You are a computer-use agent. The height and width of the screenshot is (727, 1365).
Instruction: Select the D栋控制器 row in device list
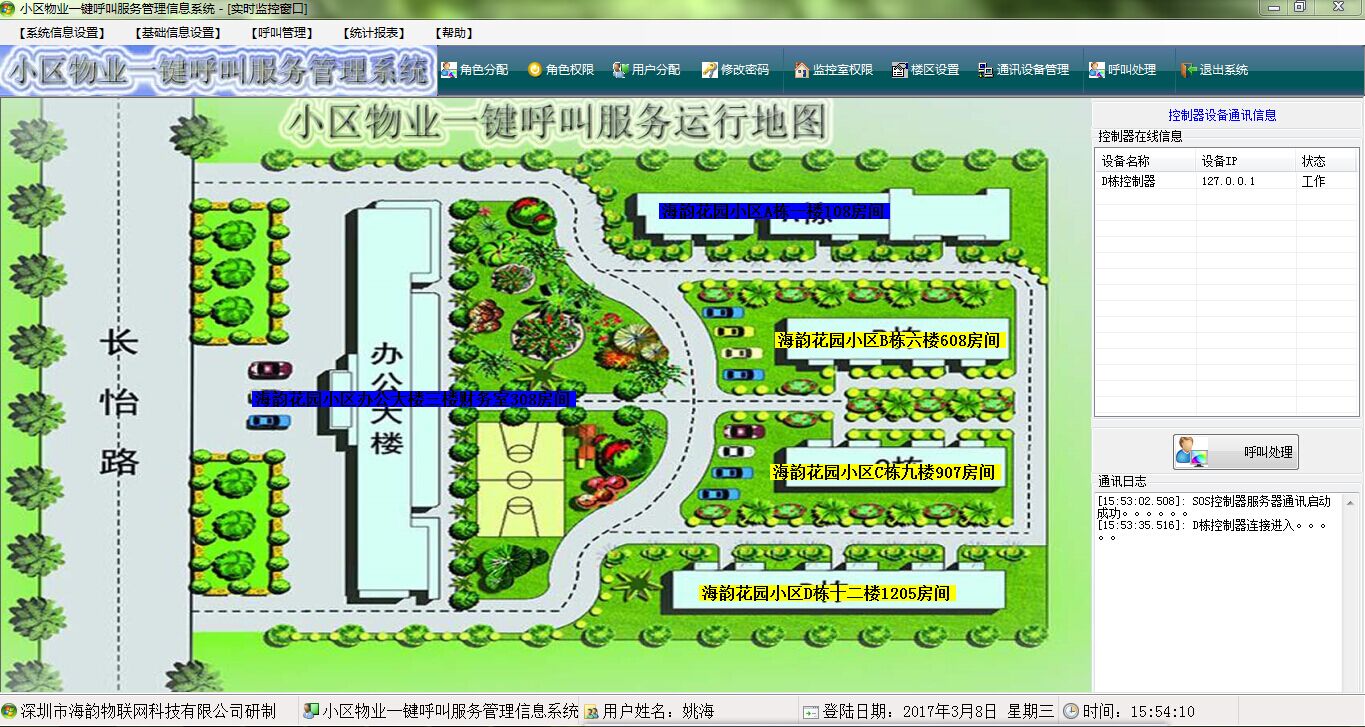tap(1129, 181)
